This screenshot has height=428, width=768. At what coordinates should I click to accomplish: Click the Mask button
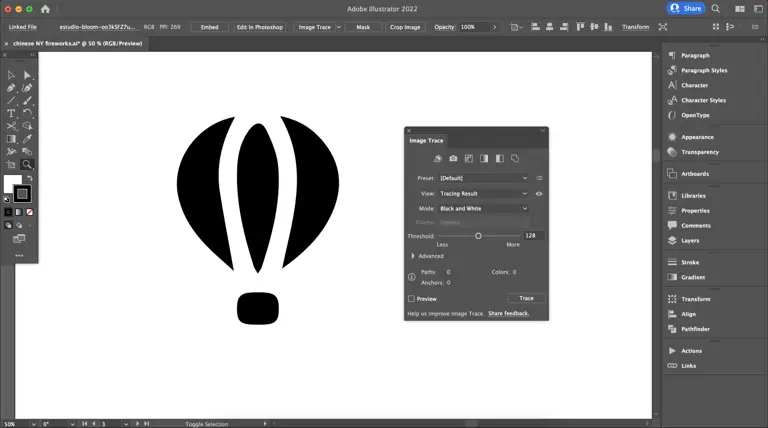(x=363, y=27)
